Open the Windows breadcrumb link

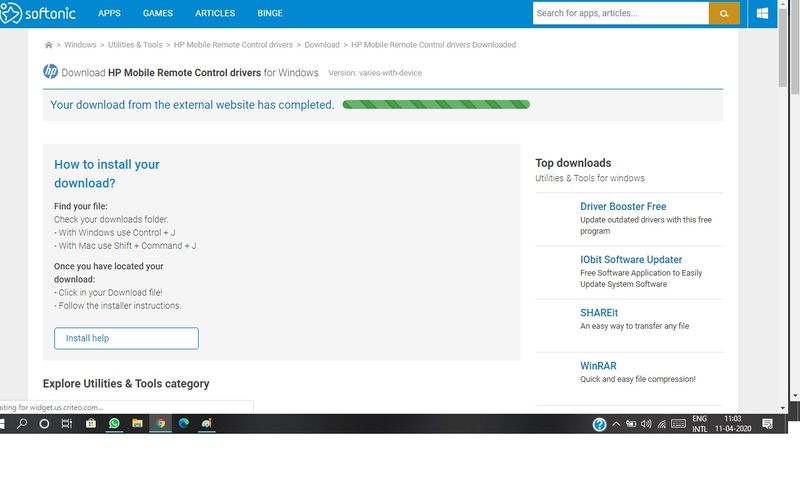[x=80, y=45]
